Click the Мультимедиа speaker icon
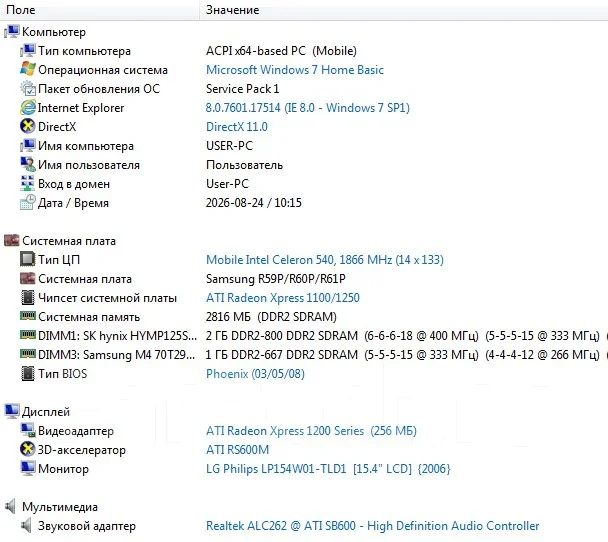 pos(10,506)
